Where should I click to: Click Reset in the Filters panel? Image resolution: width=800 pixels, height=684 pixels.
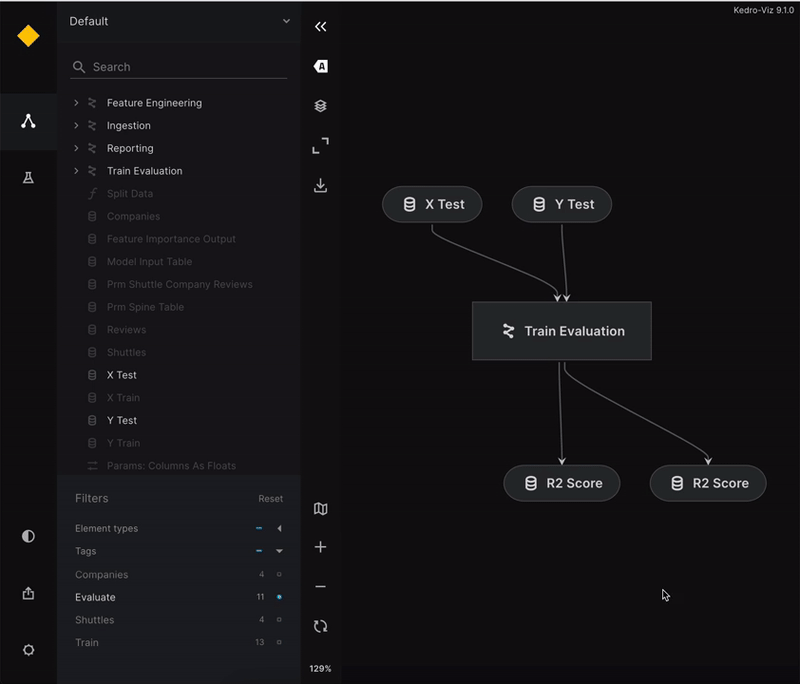point(270,499)
